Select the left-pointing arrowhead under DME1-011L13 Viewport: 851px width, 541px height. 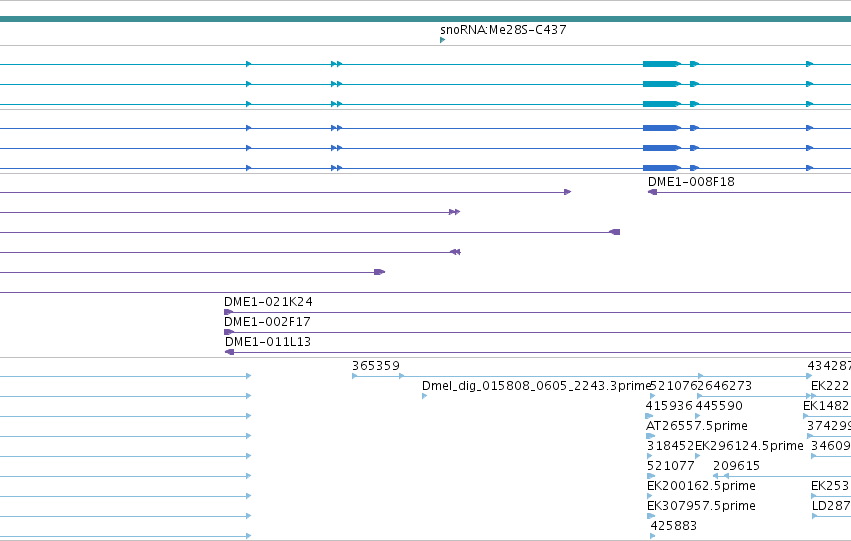229,352
